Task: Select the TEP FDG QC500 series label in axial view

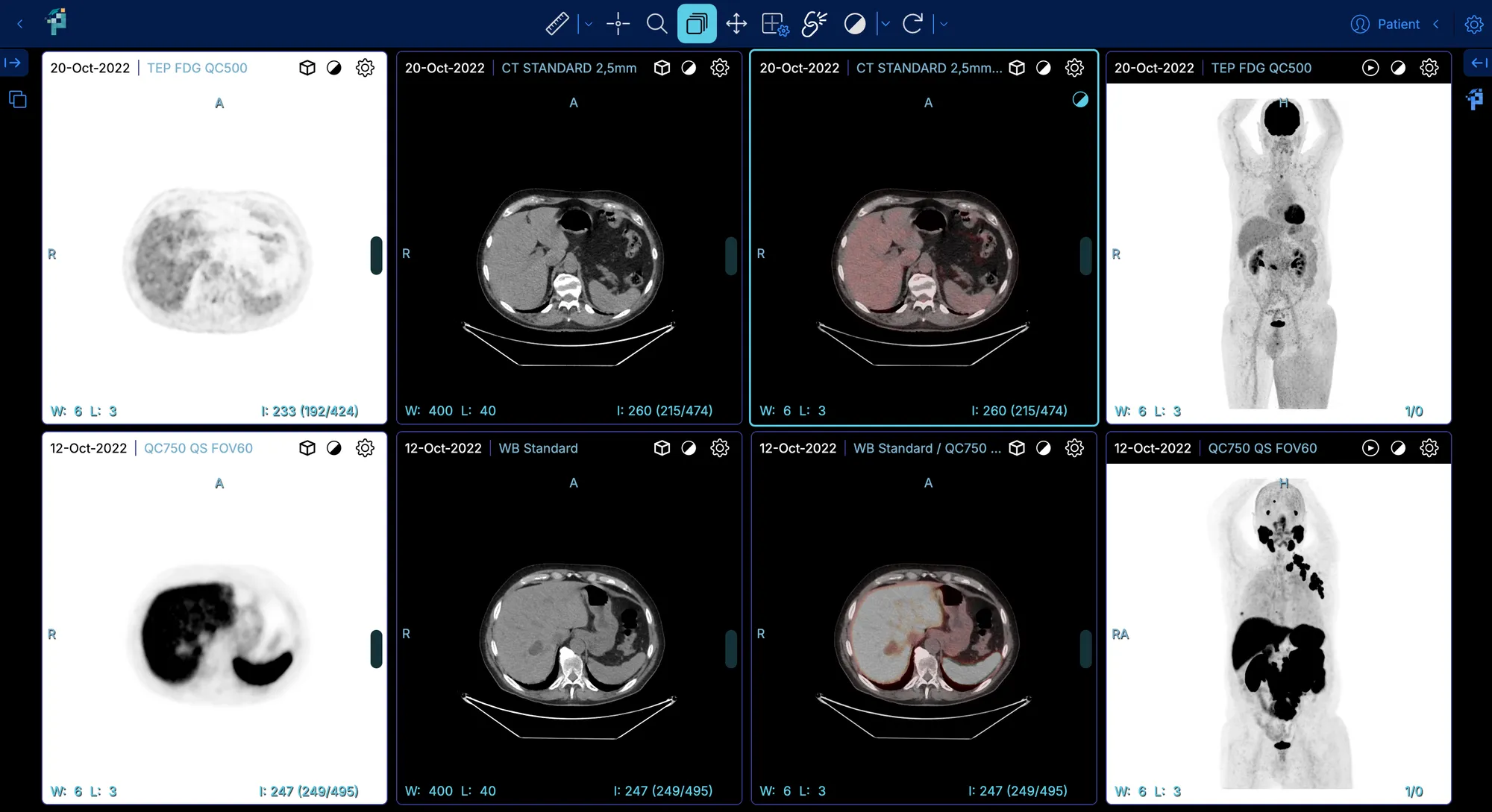Action: click(197, 68)
